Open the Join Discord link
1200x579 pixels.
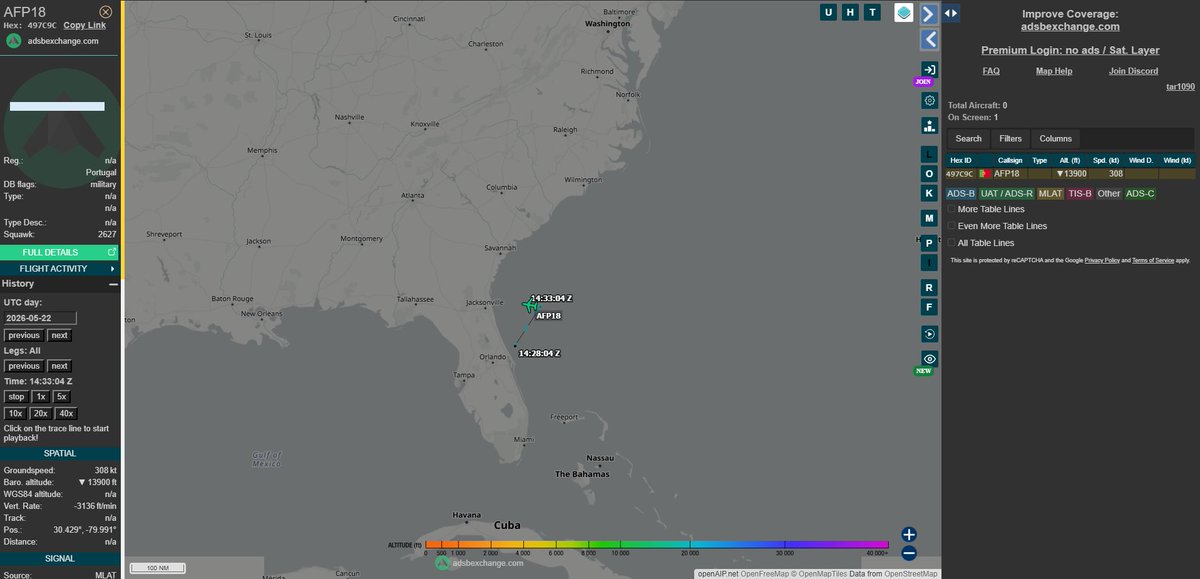click(1134, 71)
